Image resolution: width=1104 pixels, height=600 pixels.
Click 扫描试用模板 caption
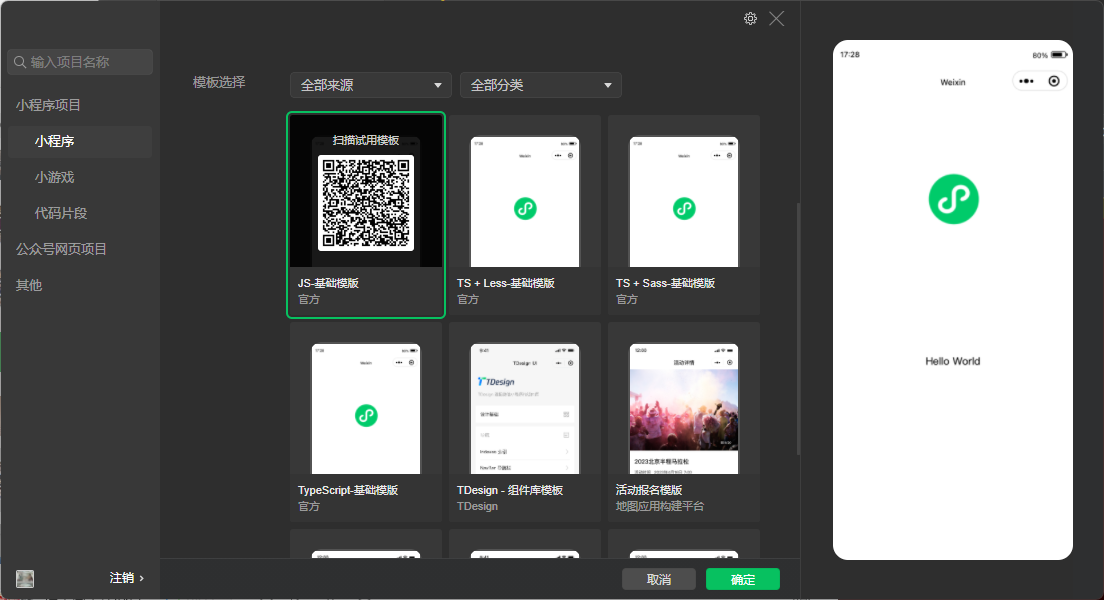(366, 140)
